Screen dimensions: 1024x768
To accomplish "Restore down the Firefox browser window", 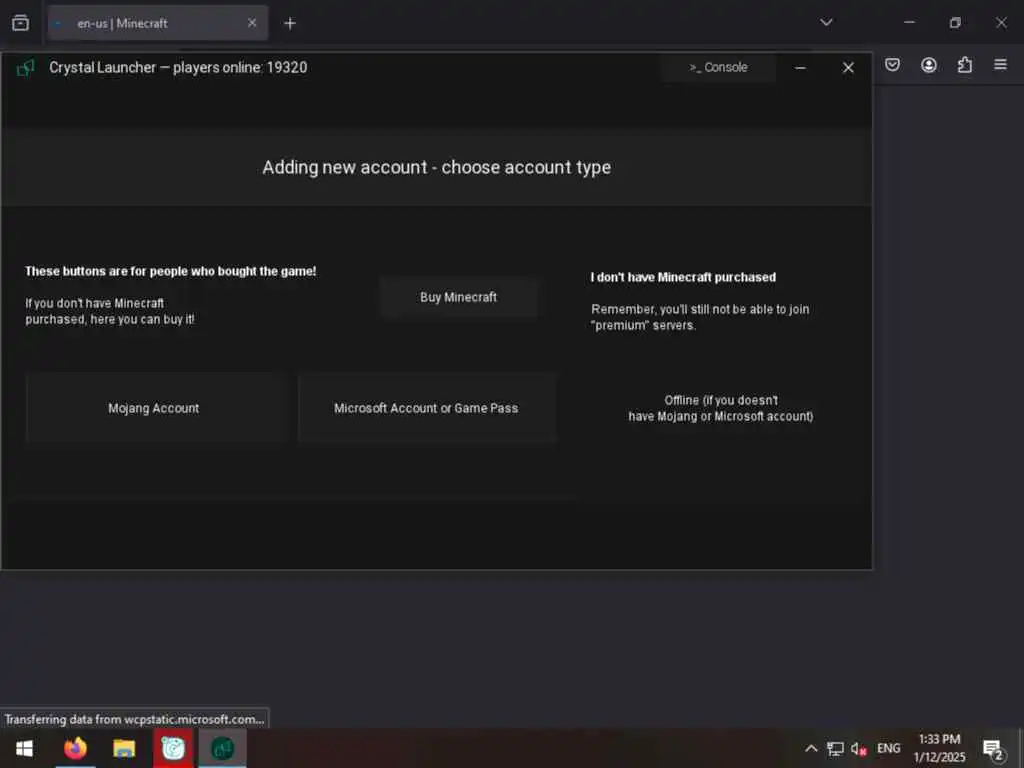I will point(955,23).
